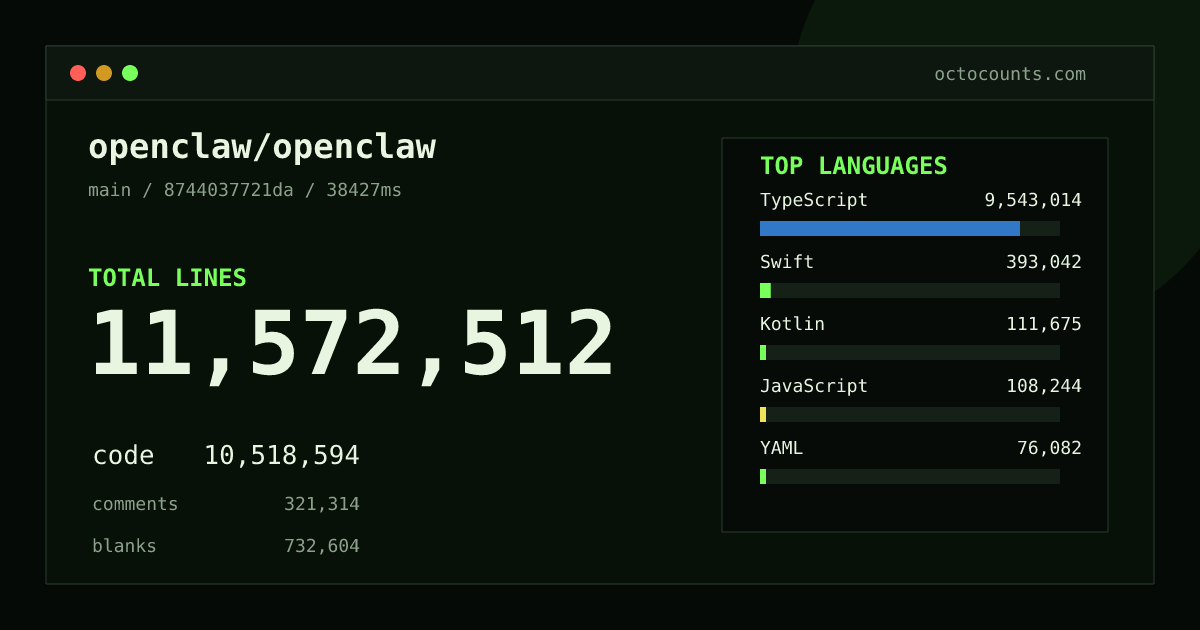Click the JavaScript language label

[814, 386]
